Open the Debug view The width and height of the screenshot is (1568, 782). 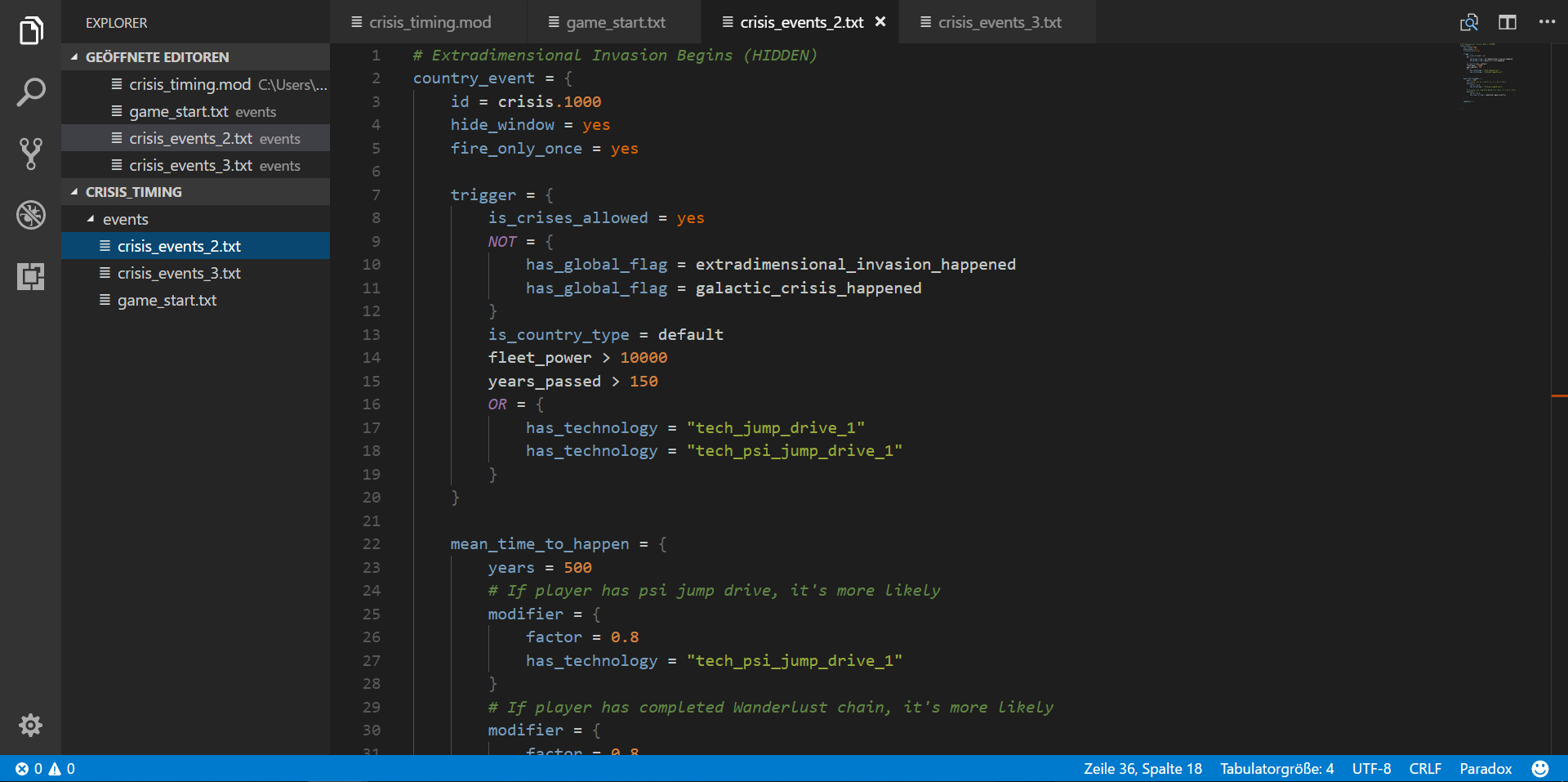31,215
